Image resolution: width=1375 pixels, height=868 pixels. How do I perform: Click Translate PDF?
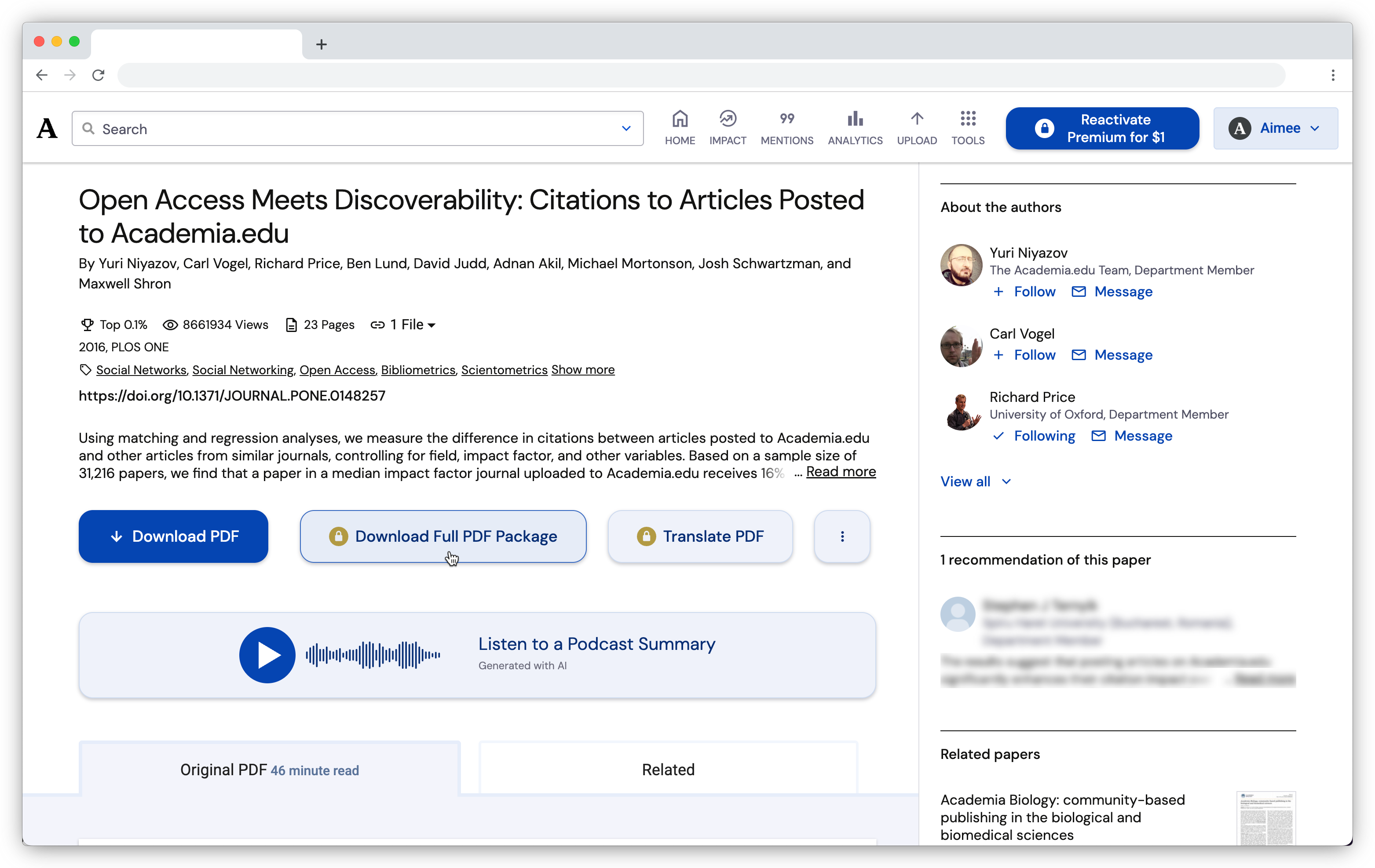click(699, 536)
